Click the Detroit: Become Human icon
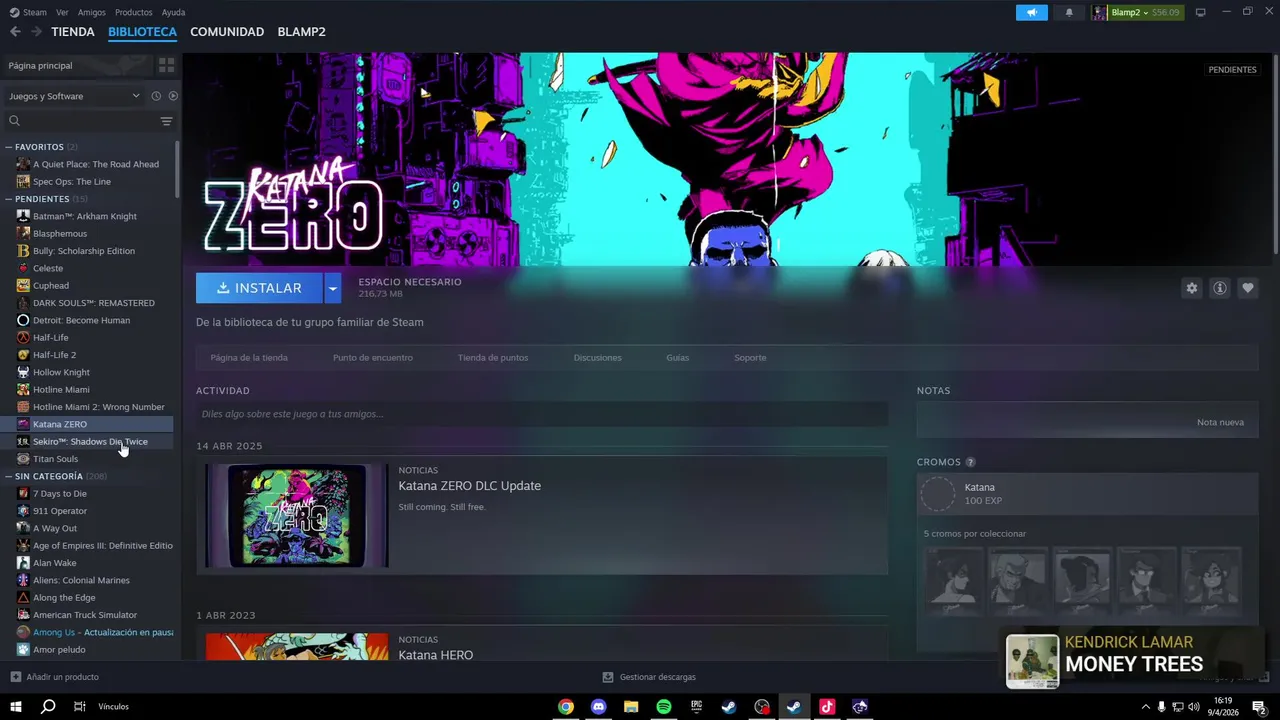This screenshot has height=720, width=1280. (23, 320)
